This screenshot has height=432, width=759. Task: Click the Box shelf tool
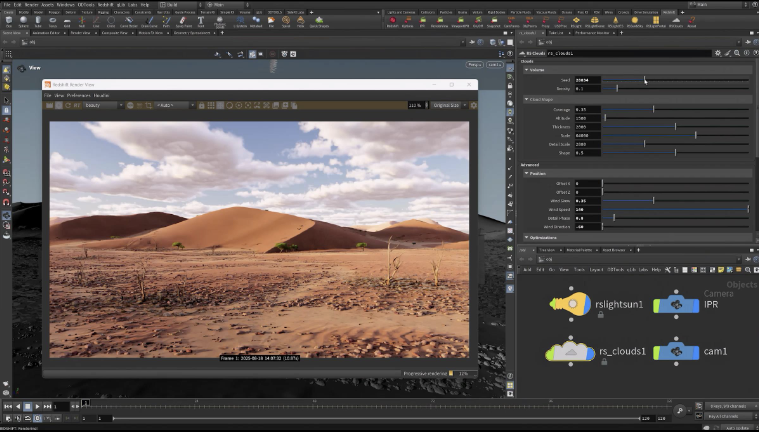(x=11, y=19)
